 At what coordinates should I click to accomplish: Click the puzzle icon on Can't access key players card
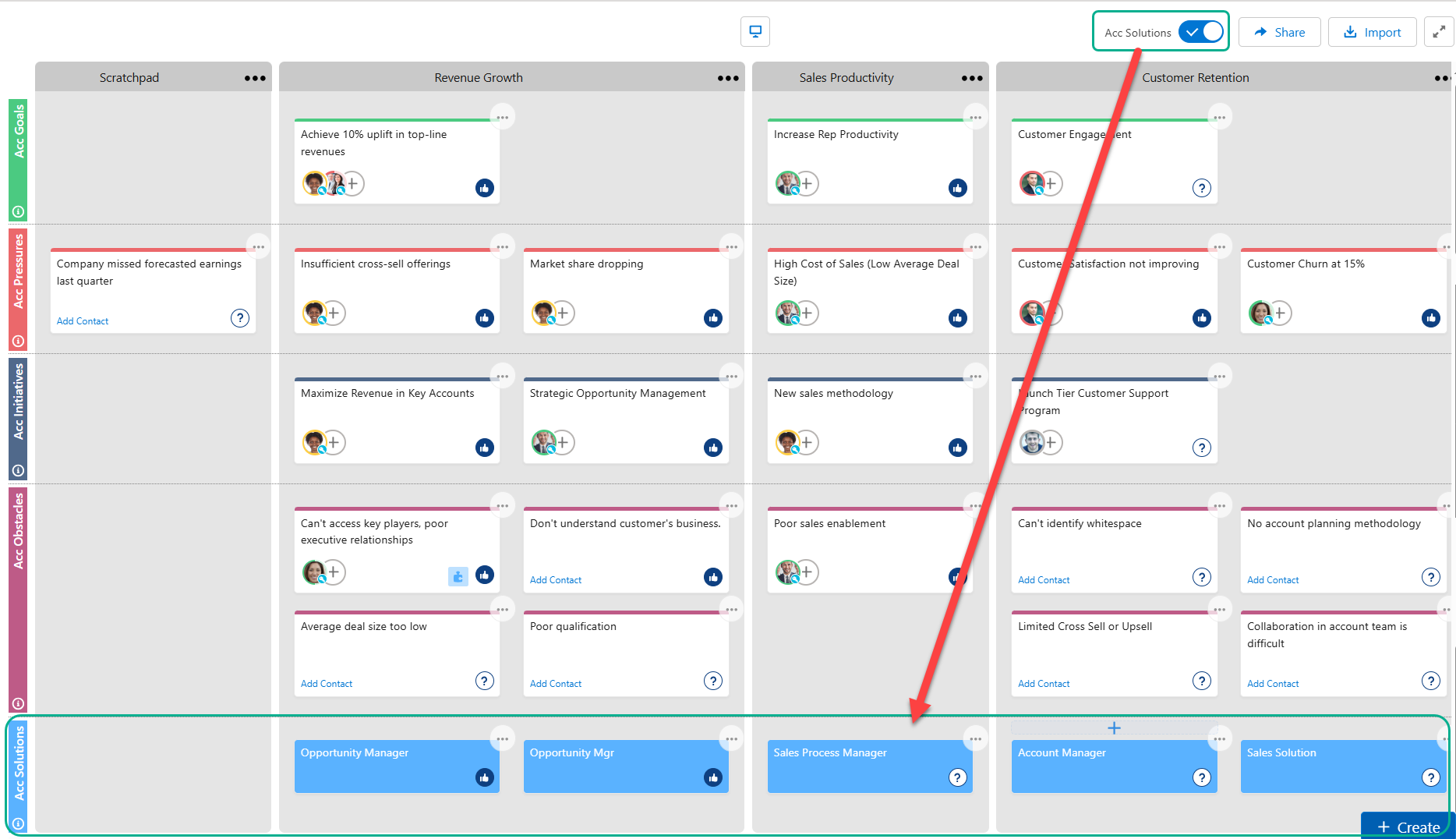tap(458, 576)
